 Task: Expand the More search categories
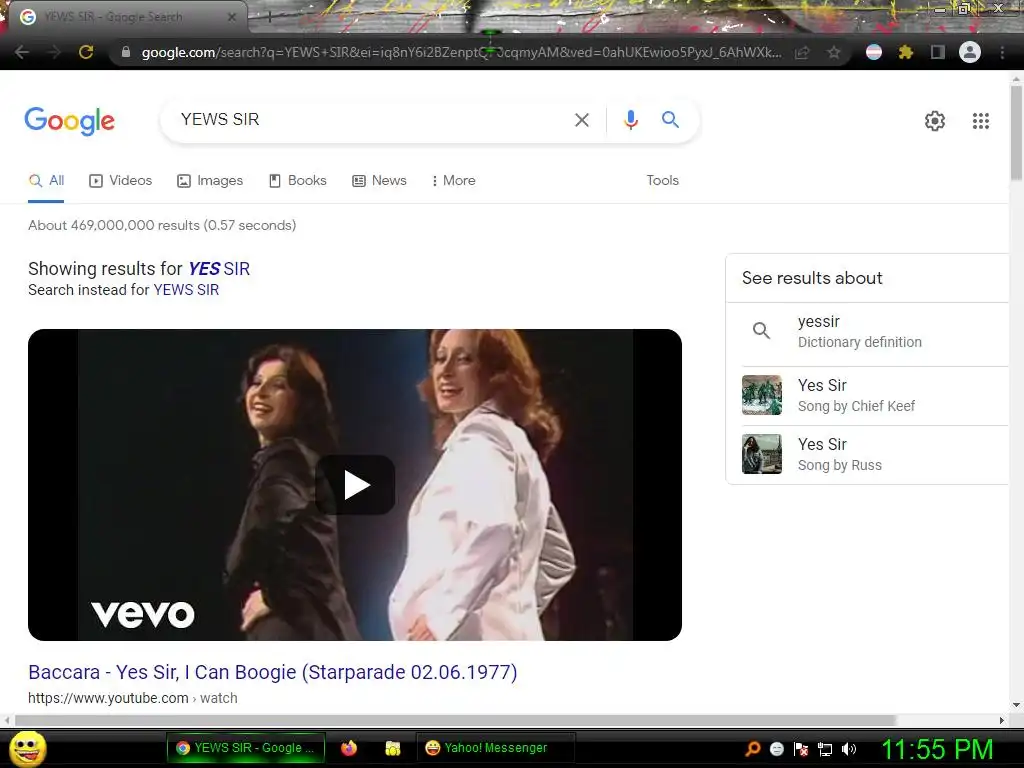point(453,181)
